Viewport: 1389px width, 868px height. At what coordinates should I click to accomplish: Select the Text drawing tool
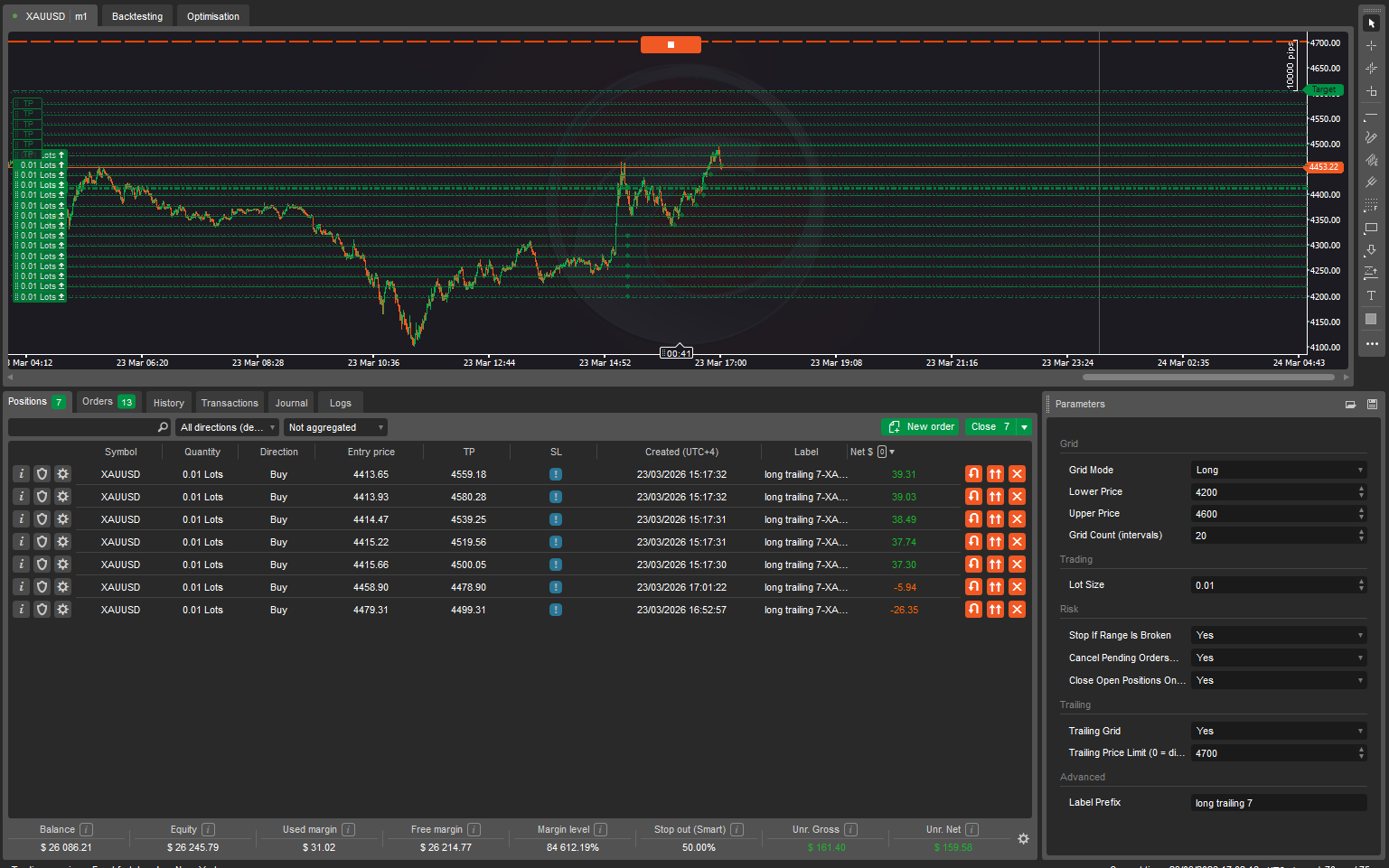click(1371, 294)
